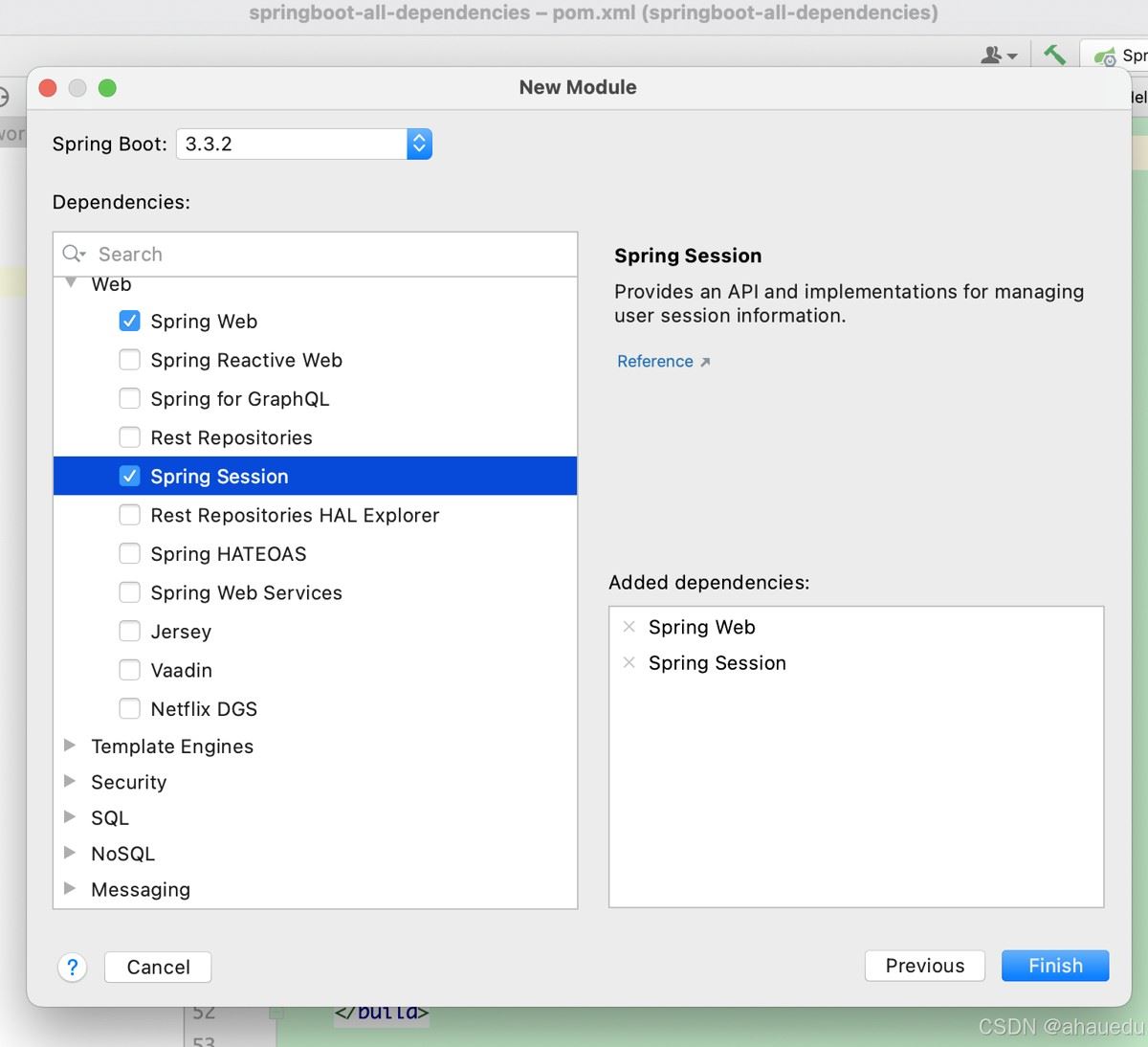Select Spring Session entry in Added dependencies
The width and height of the screenshot is (1148, 1047).
coord(717,662)
